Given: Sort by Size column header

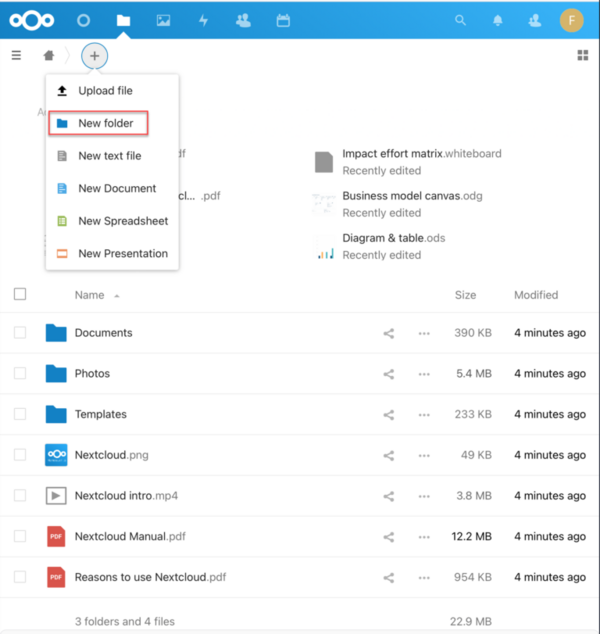Looking at the screenshot, I should click(465, 295).
